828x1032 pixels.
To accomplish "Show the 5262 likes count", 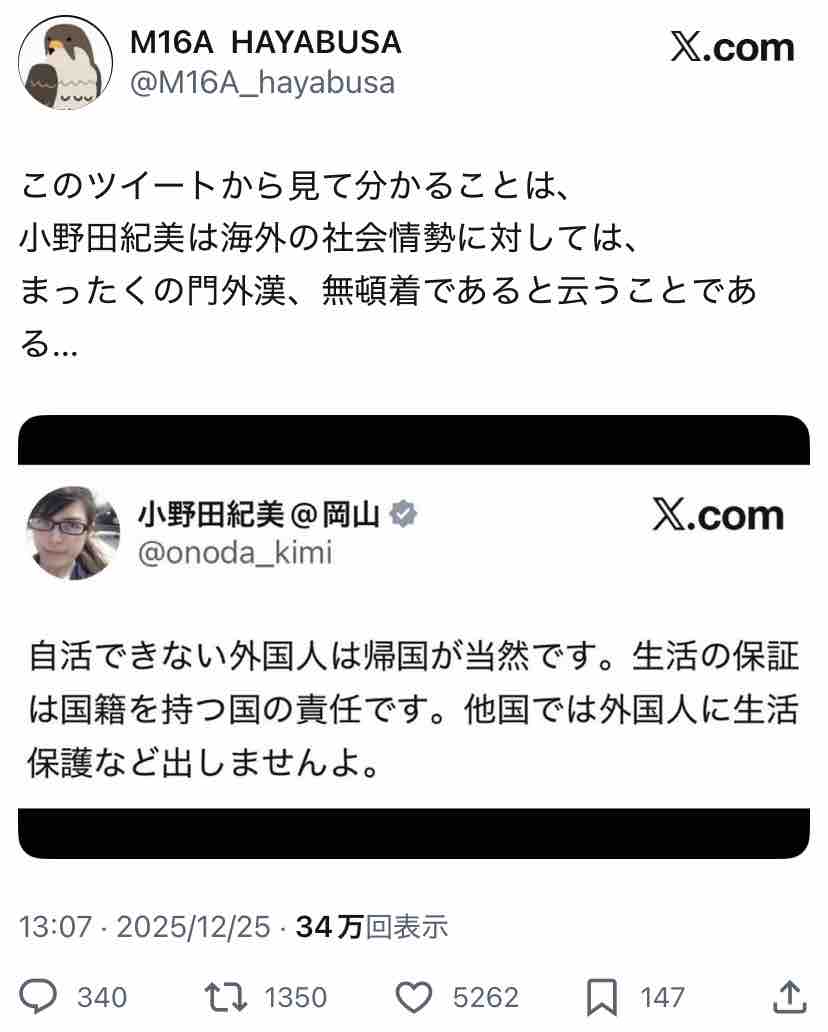I will click(x=486, y=997).
